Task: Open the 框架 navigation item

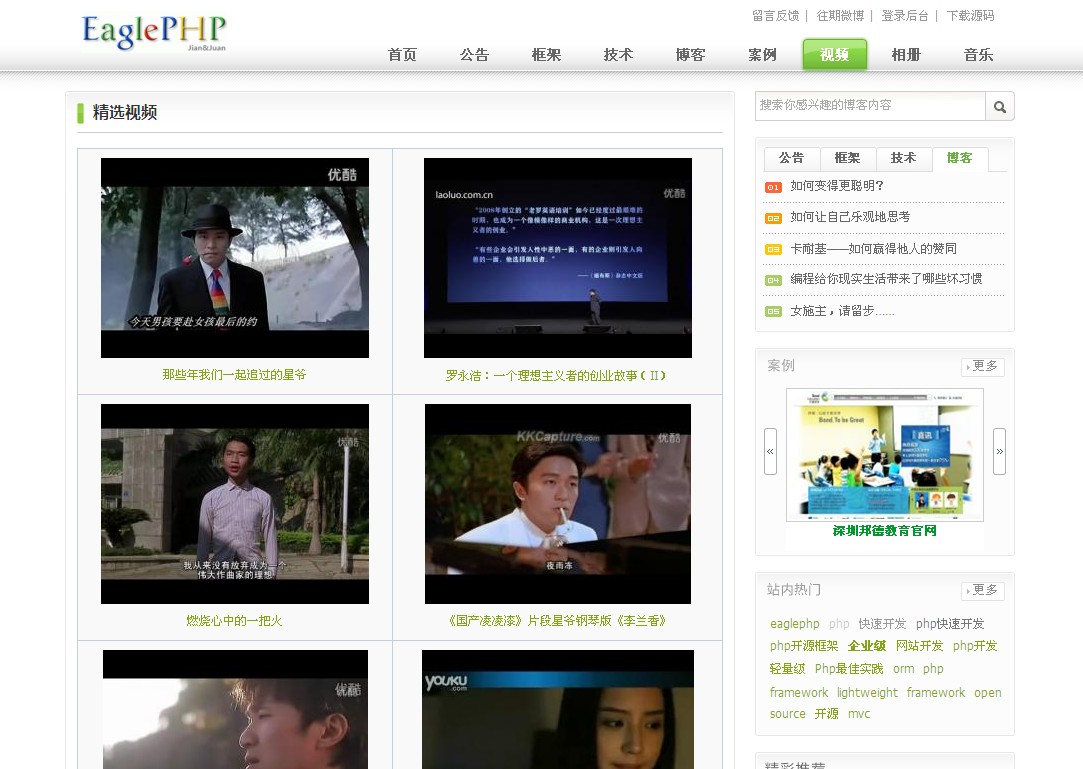Action: [546, 55]
